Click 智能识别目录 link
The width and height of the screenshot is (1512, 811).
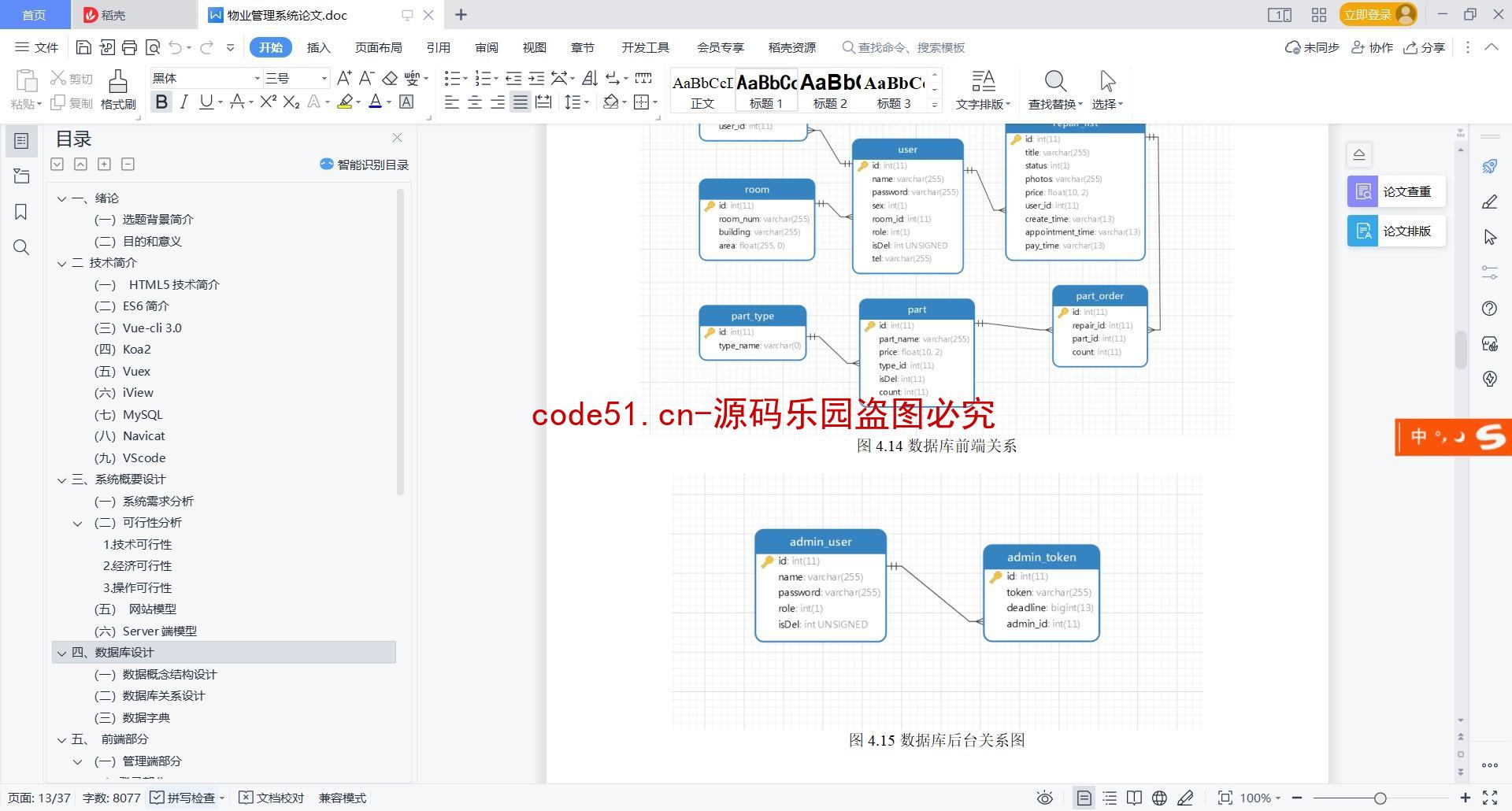(364, 165)
